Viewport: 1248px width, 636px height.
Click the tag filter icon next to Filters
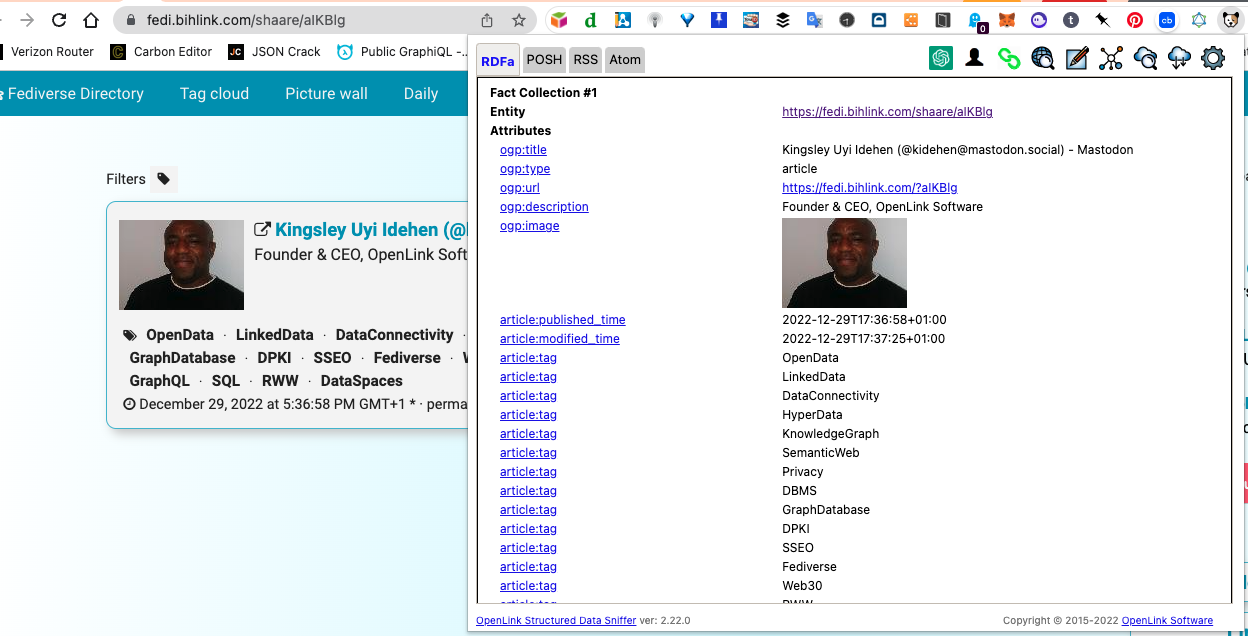pos(163,179)
